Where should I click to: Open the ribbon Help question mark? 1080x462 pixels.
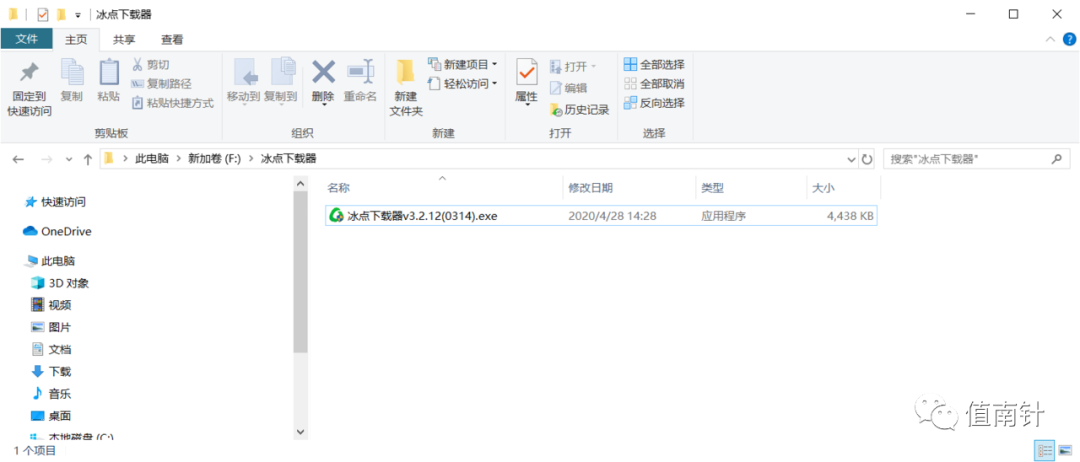point(1069,39)
